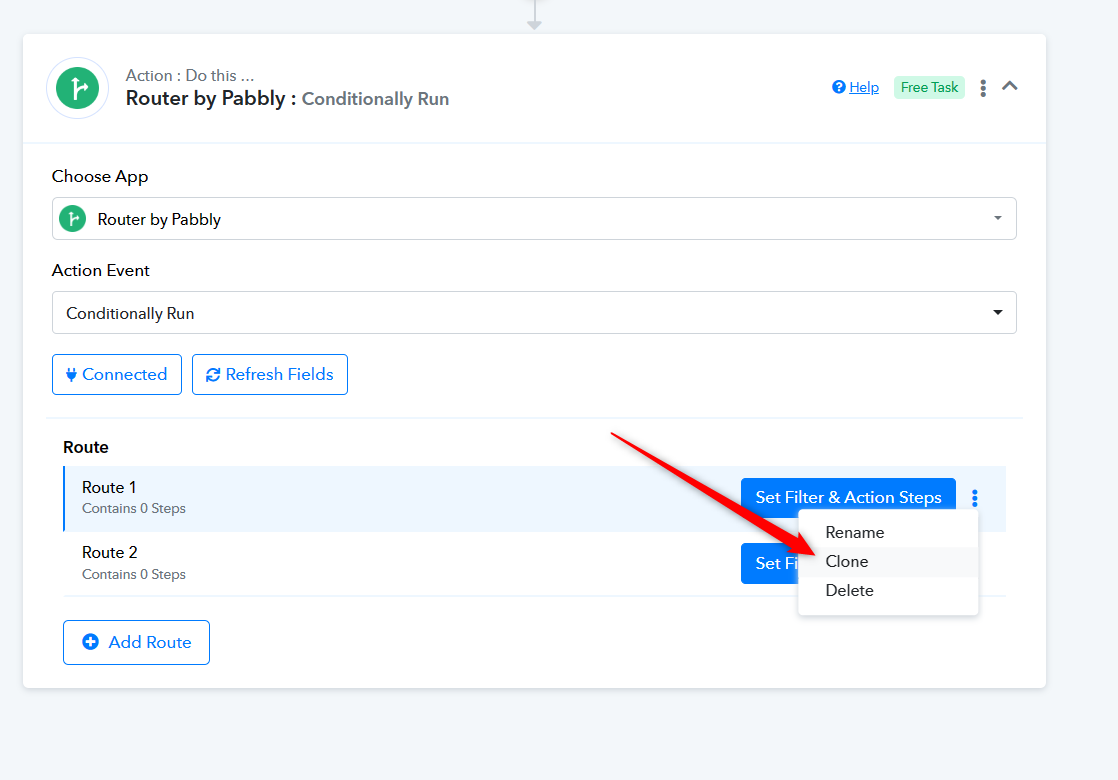Click the partially hidden Set Filter button for Route 2
Image resolution: width=1118 pixels, height=780 pixels.
[x=770, y=563]
